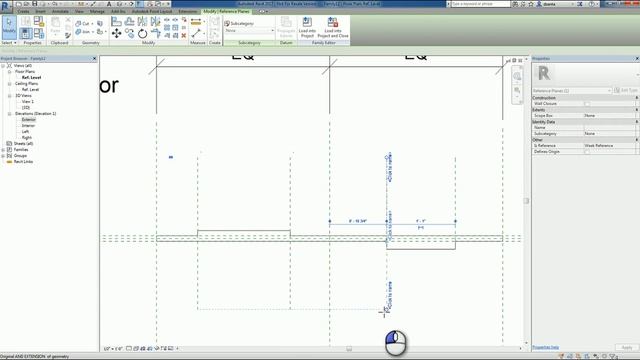This screenshot has height=360, width=640.
Task: Open the View ribbon tab
Action: [79, 11]
